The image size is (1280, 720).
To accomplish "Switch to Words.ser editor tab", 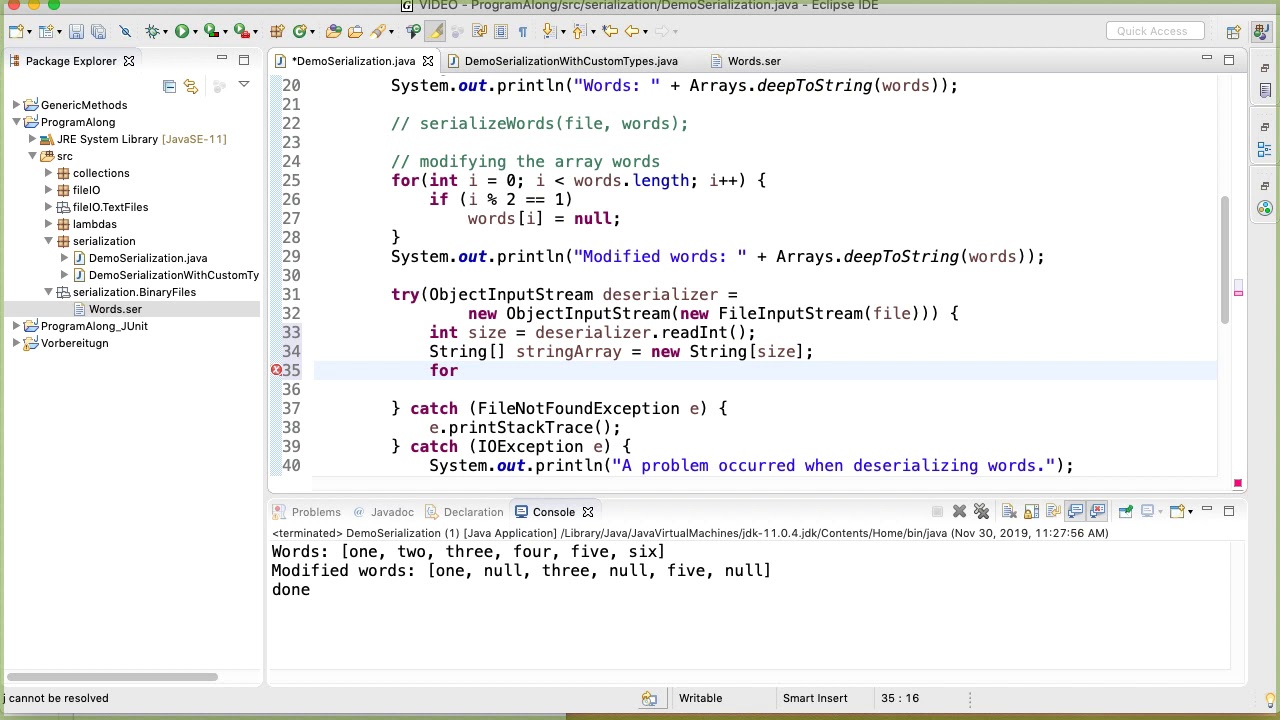I will click(x=754, y=61).
